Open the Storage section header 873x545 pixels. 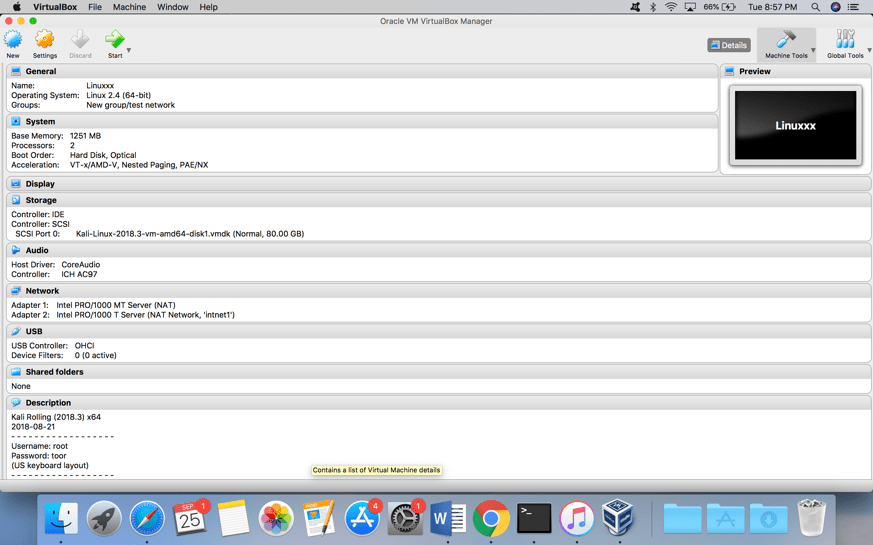pos(41,200)
